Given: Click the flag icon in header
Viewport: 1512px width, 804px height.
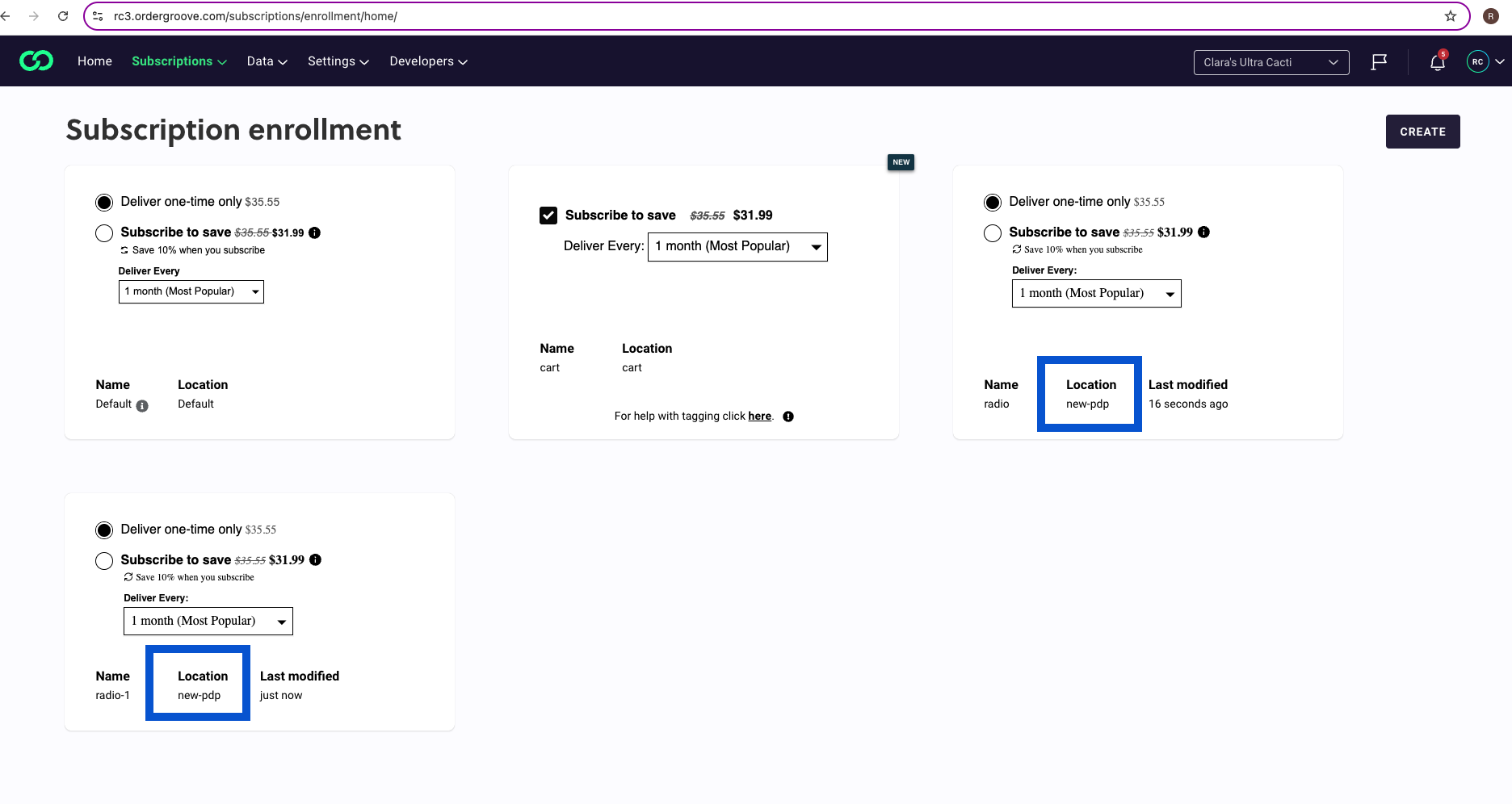Looking at the screenshot, I should tap(1379, 62).
